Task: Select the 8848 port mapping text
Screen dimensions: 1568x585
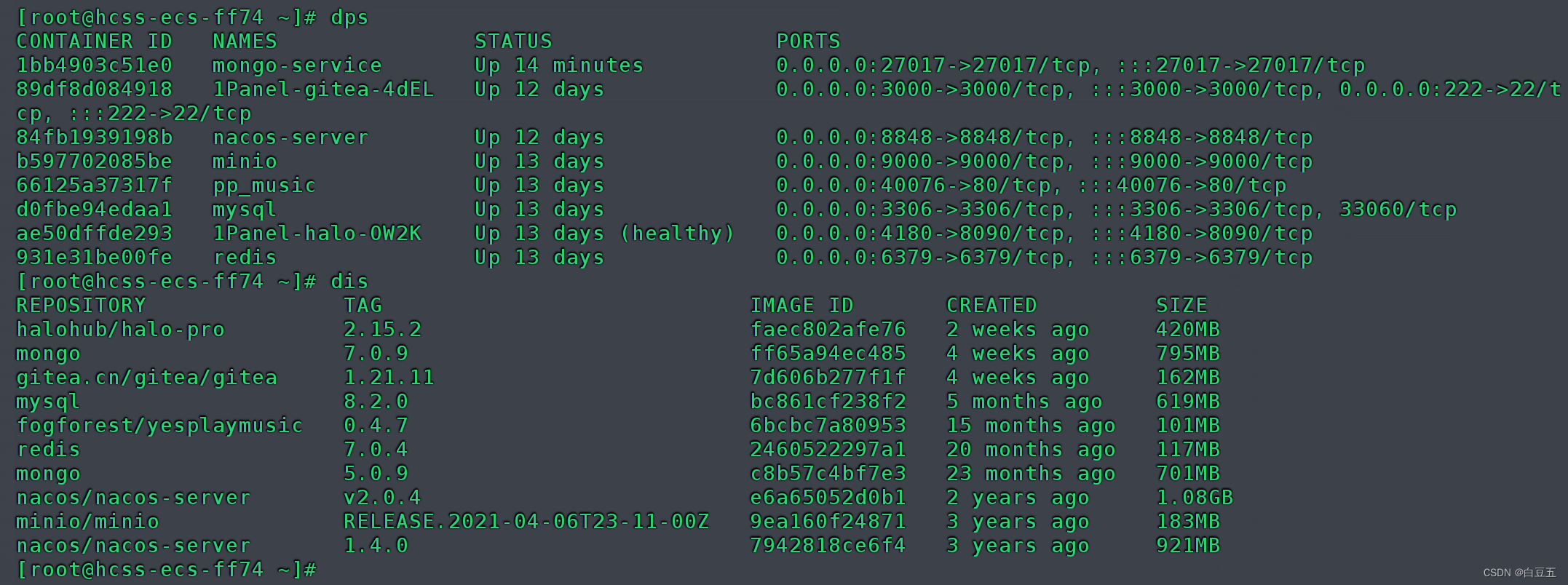Action: 1045,138
